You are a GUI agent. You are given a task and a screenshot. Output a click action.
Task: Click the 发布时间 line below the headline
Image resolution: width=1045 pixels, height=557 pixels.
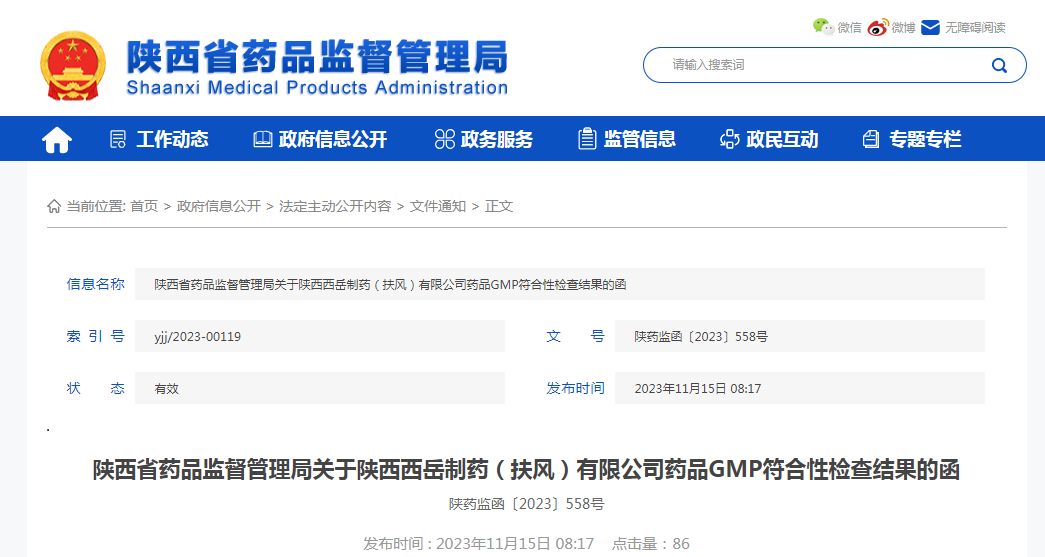coord(479,544)
